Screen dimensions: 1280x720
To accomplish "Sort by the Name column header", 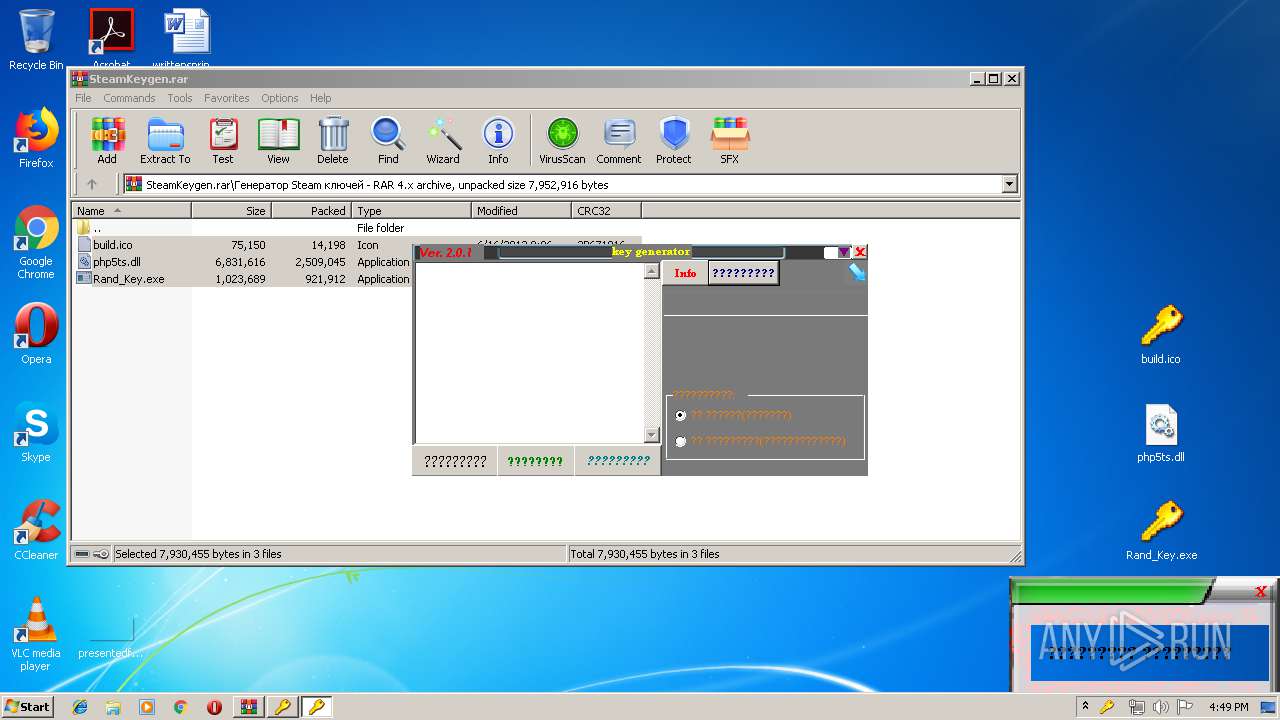I will tap(132, 210).
